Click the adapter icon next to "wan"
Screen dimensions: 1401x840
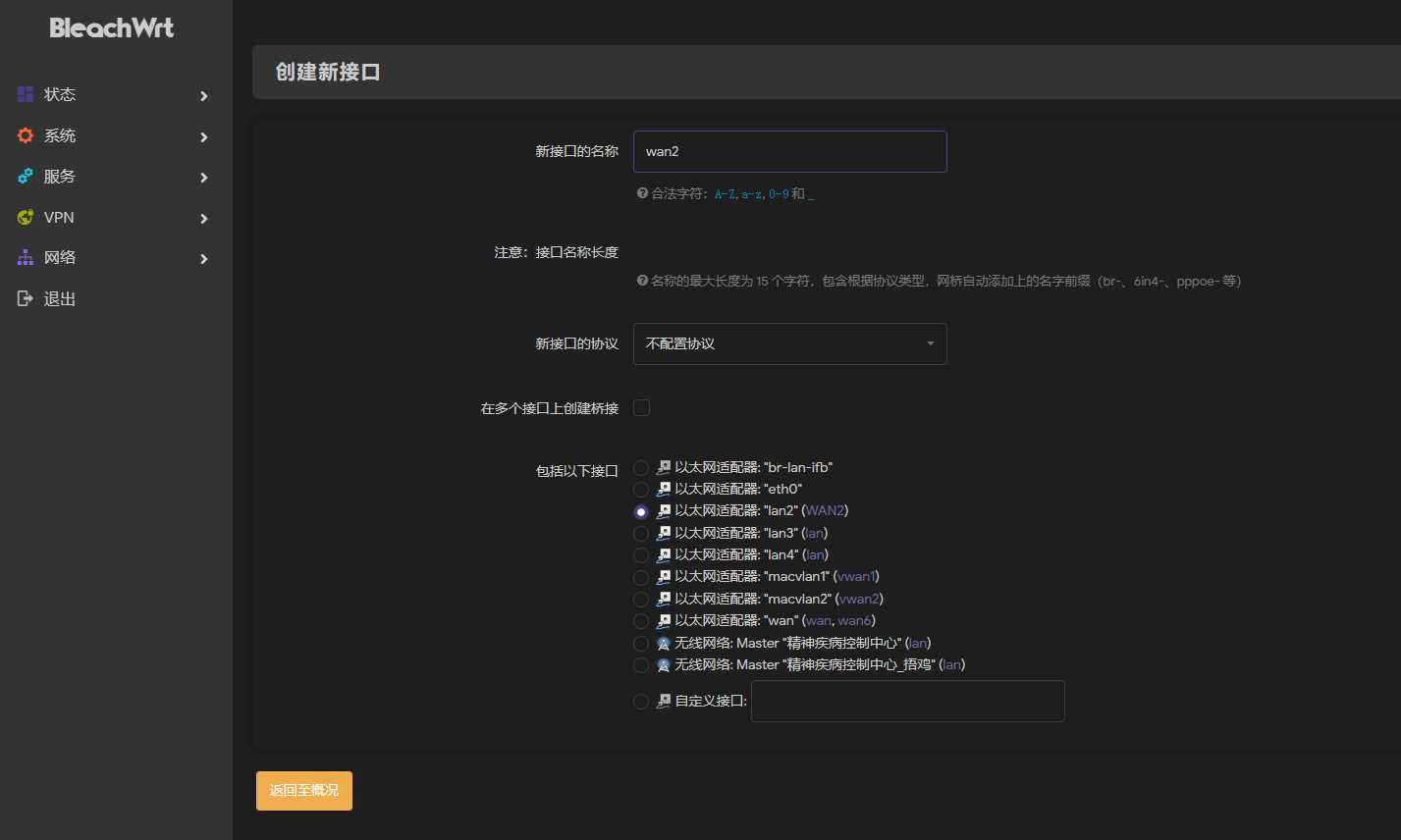click(x=664, y=620)
